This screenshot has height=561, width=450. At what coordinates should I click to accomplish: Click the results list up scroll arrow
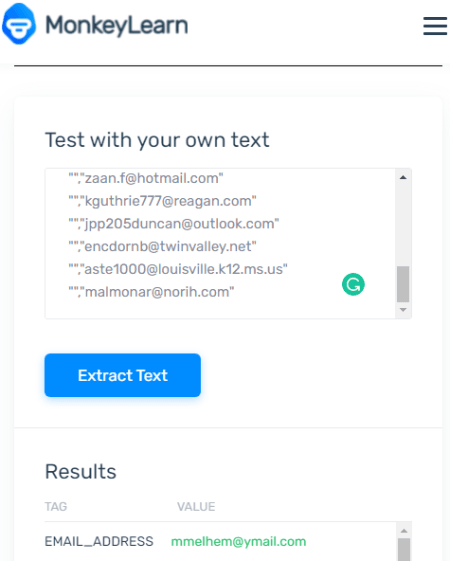(x=404, y=531)
